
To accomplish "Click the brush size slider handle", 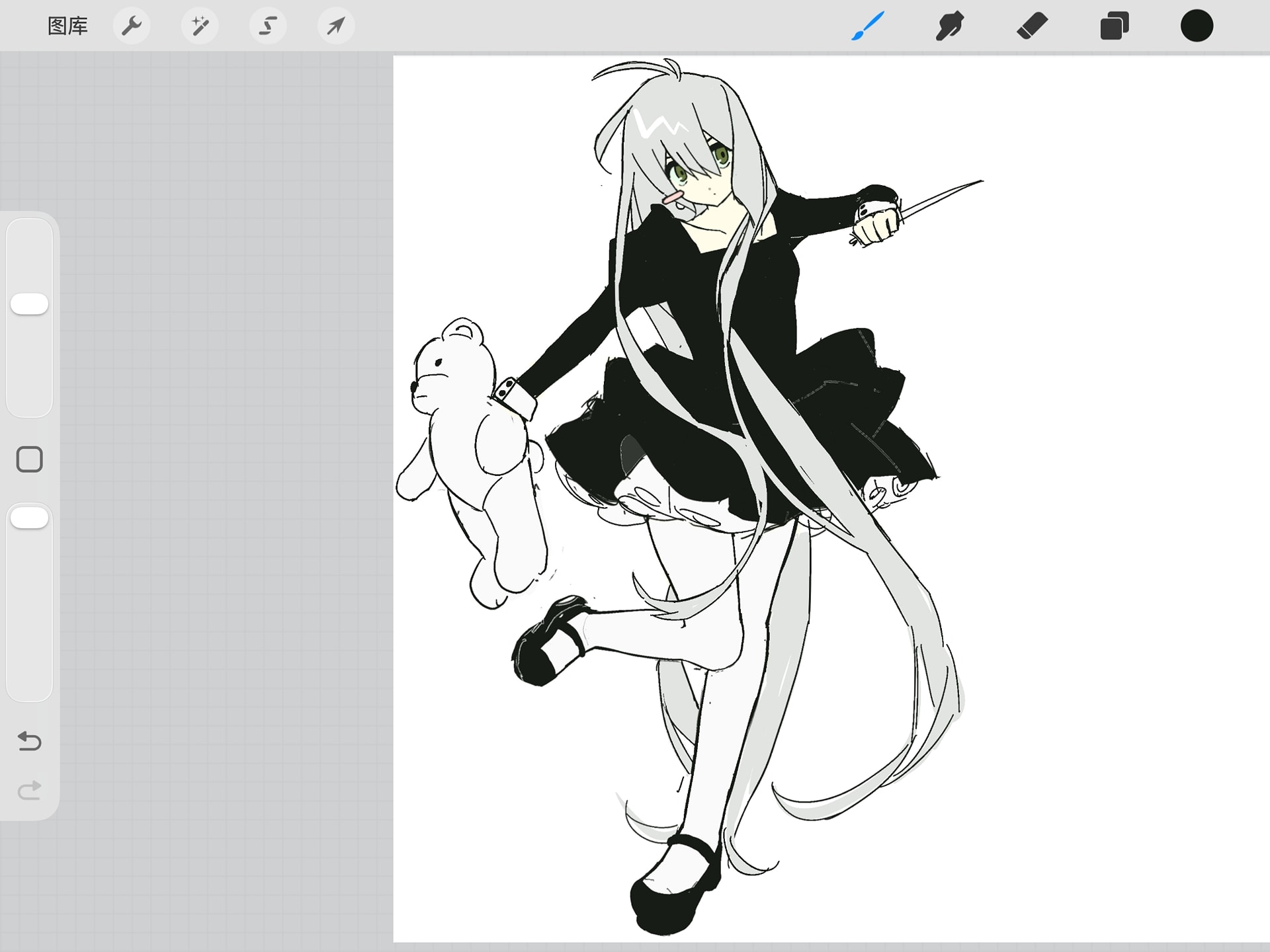I will [30, 304].
